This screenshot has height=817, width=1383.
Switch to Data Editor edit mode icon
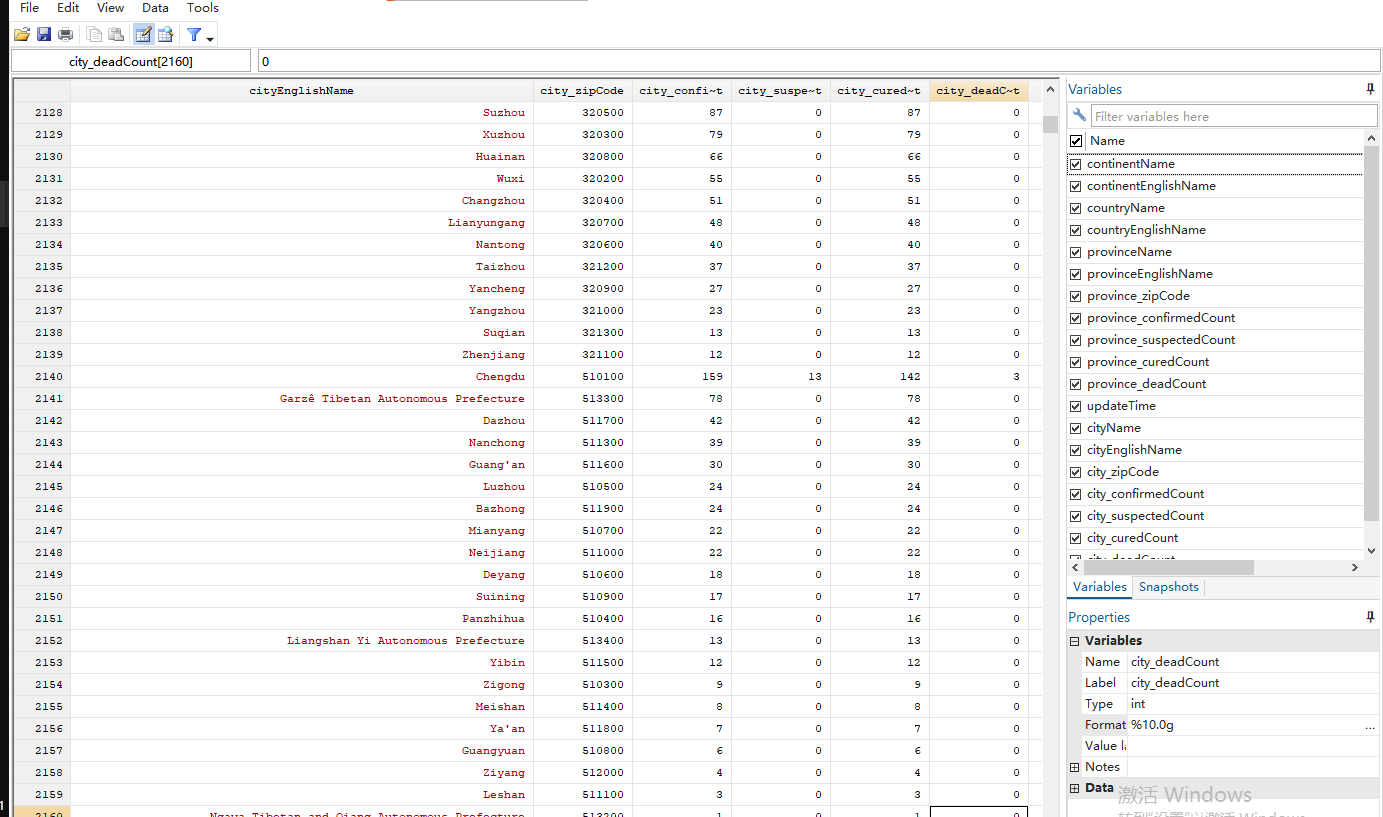pos(143,35)
